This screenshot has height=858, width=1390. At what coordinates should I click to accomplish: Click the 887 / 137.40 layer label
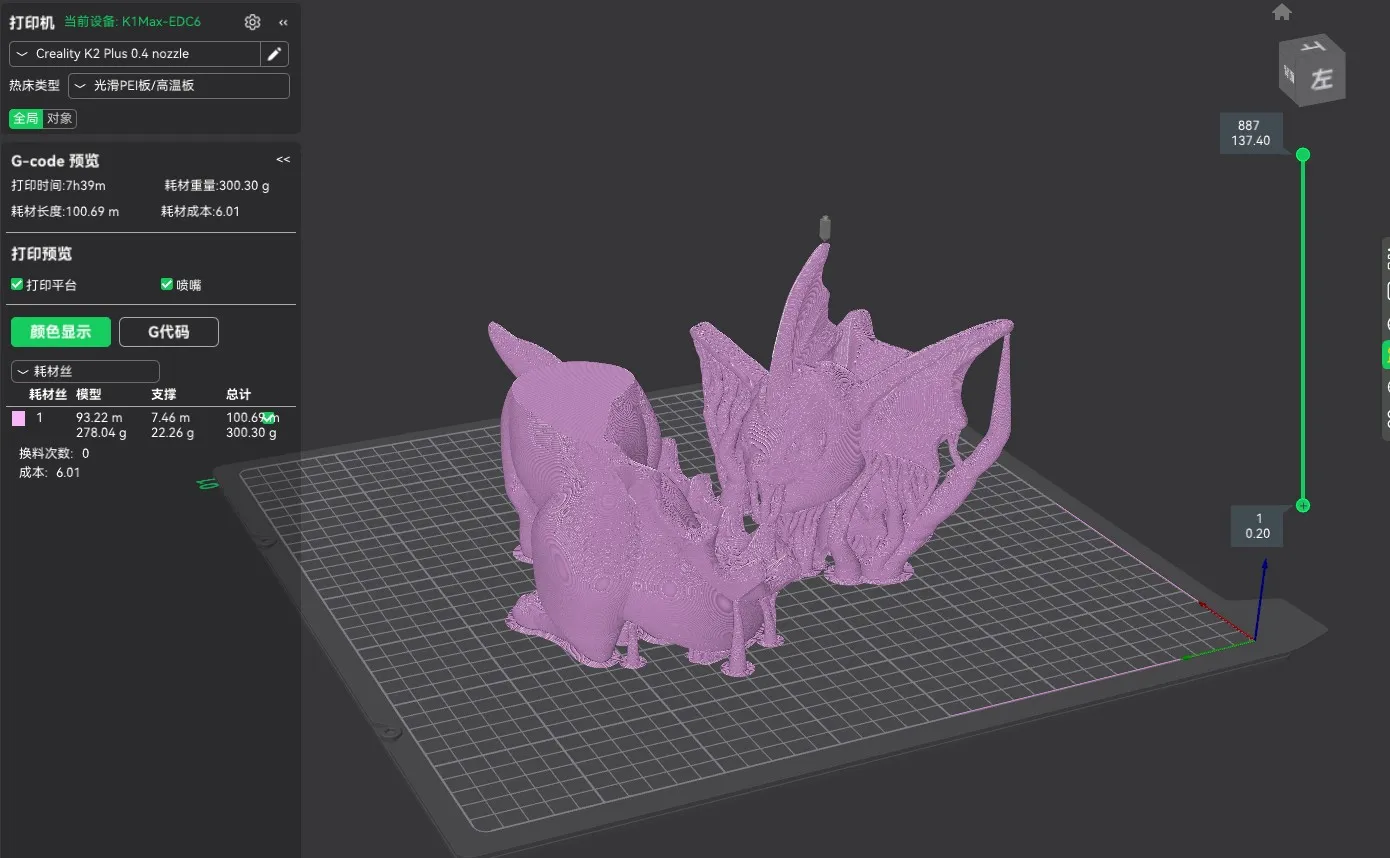point(1251,133)
